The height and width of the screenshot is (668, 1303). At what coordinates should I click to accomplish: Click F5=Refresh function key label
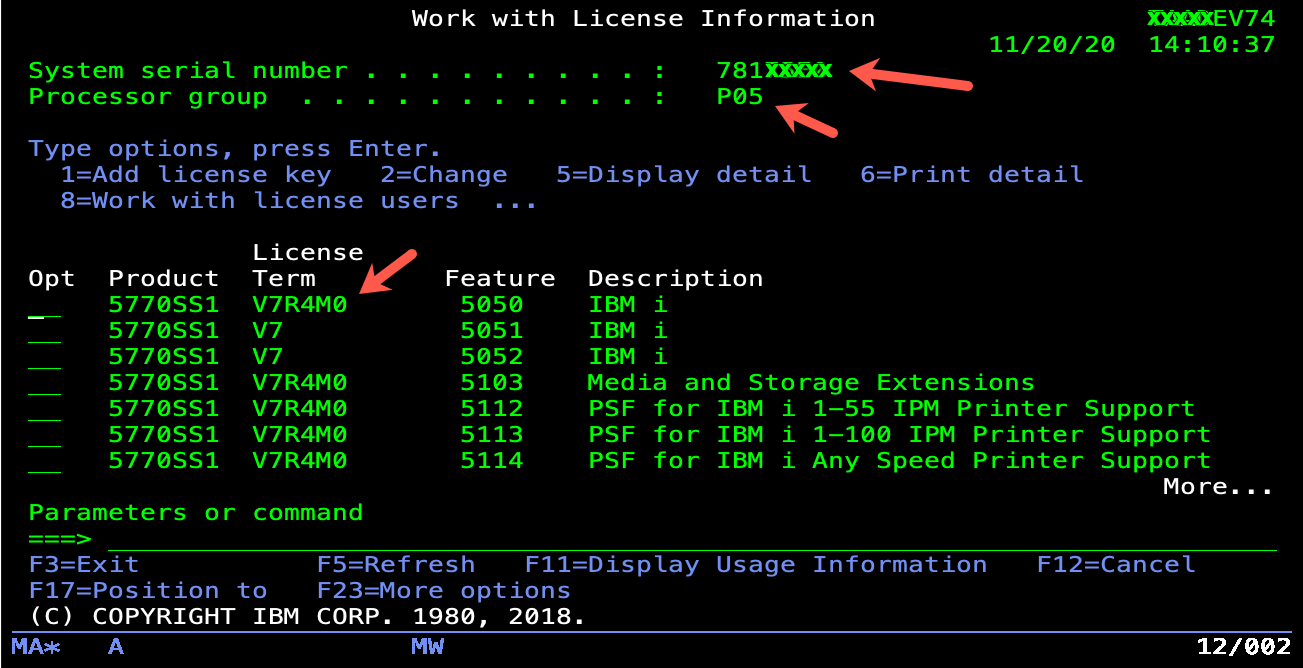[396, 565]
